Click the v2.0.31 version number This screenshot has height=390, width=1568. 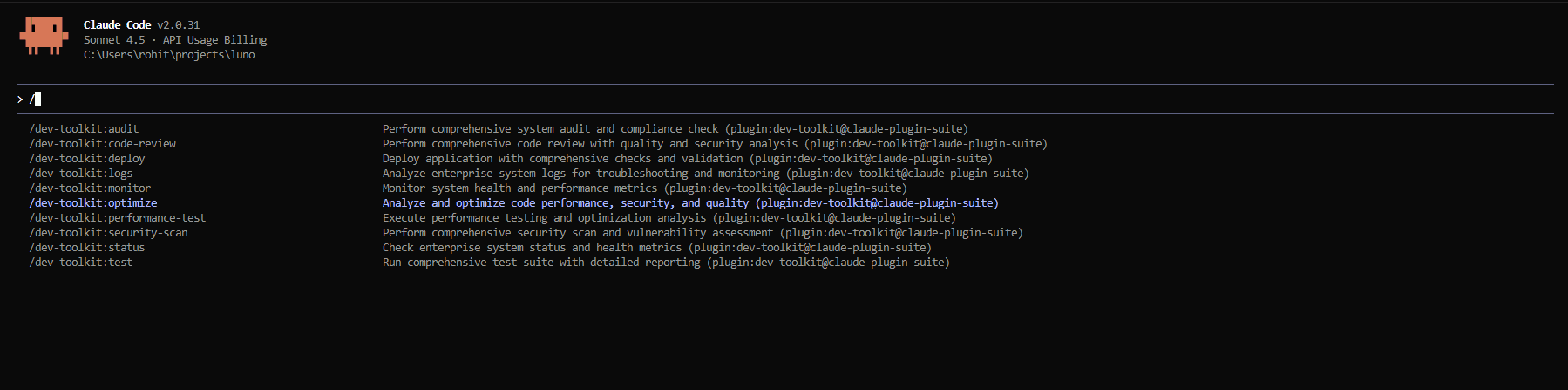[x=179, y=25]
